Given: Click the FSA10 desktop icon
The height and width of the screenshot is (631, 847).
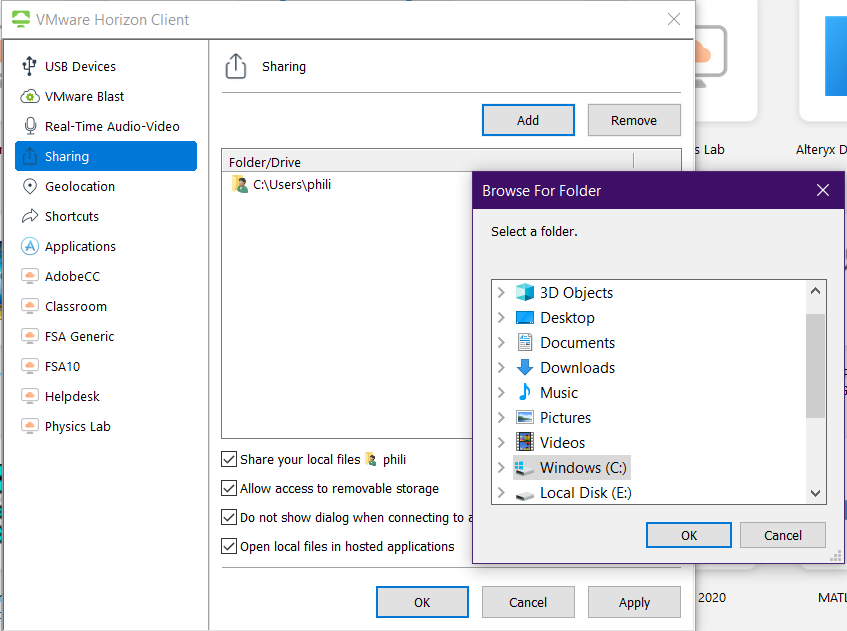Looking at the screenshot, I should [30, 366].
